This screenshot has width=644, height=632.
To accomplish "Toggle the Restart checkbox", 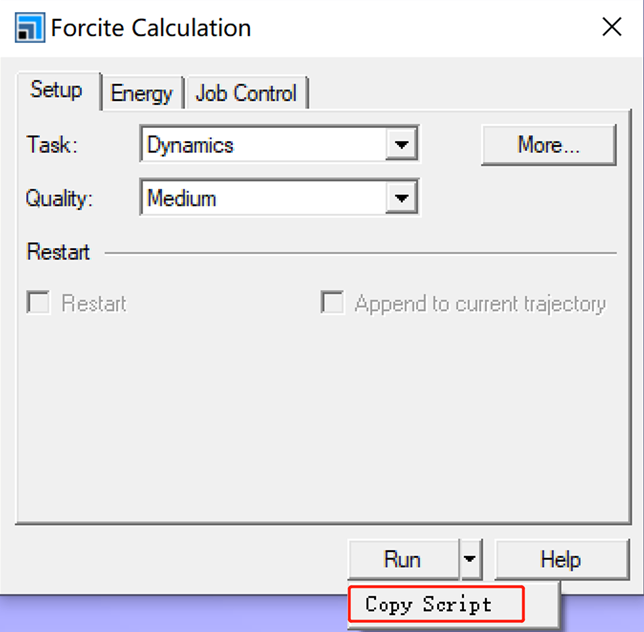I will (x=39, y=303).
